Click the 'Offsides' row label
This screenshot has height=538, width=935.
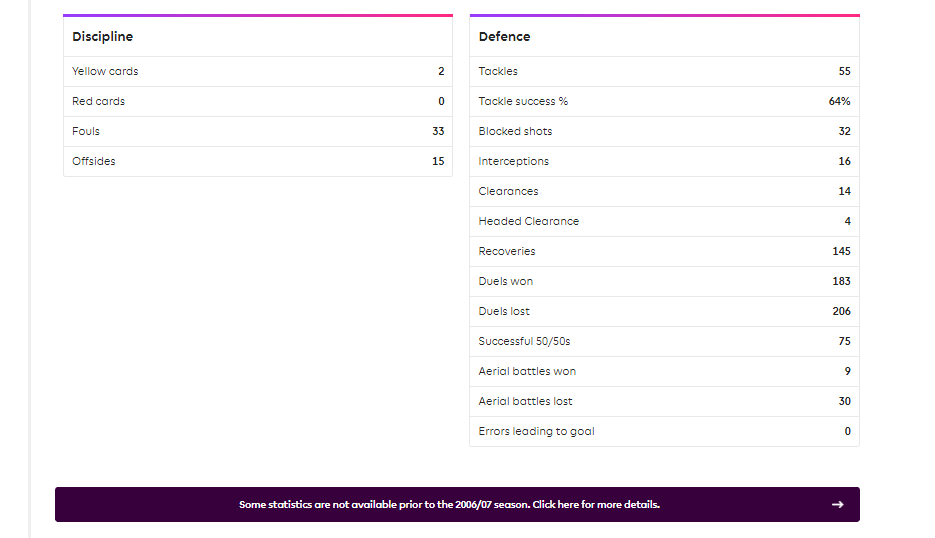(x=94, y=161)
